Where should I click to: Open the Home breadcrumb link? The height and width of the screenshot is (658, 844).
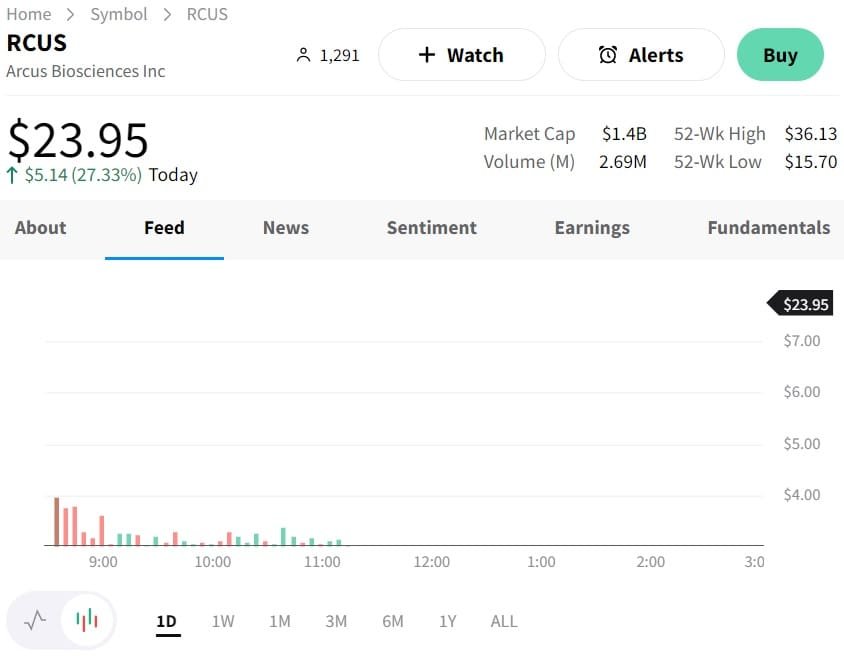tap(29, 14)
